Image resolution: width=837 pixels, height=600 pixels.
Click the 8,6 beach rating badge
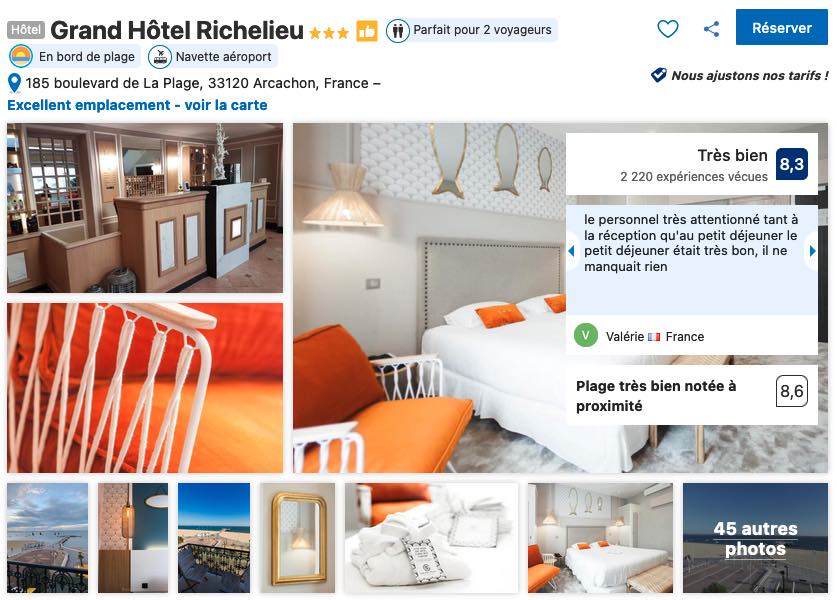coord(791,391)
